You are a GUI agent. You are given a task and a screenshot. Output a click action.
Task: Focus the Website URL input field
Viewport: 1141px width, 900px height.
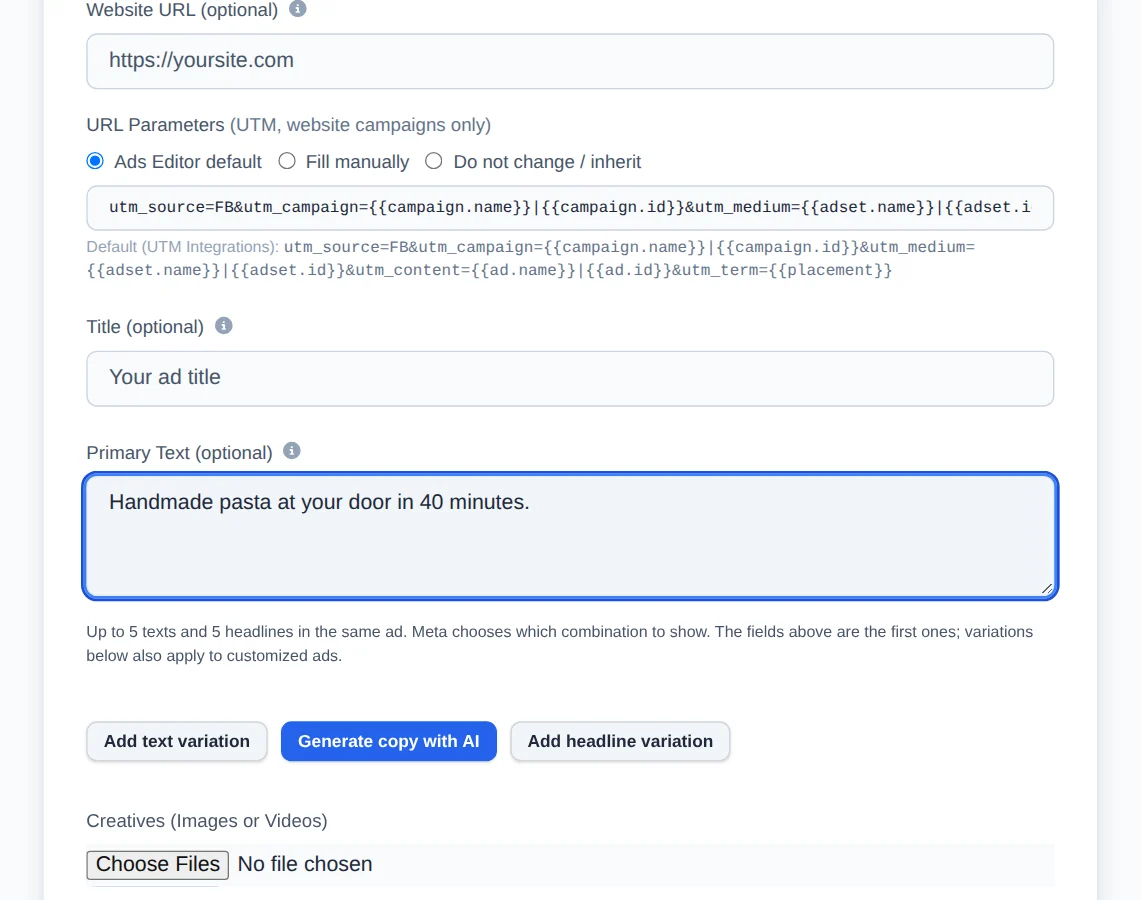[x=570, y=61]
